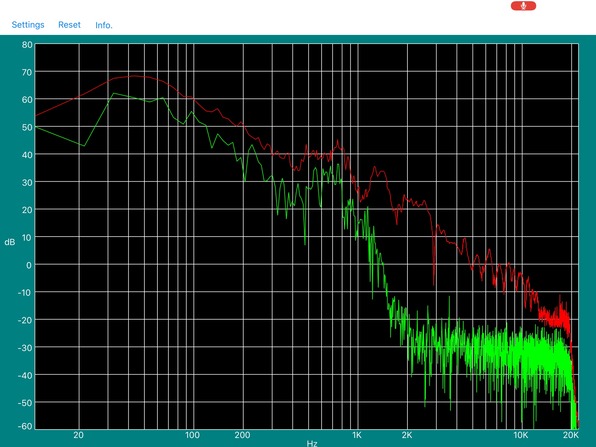Screen dimensions: 596x447
Task: Click the 10K frequency axis label
Action: (521, 435)
